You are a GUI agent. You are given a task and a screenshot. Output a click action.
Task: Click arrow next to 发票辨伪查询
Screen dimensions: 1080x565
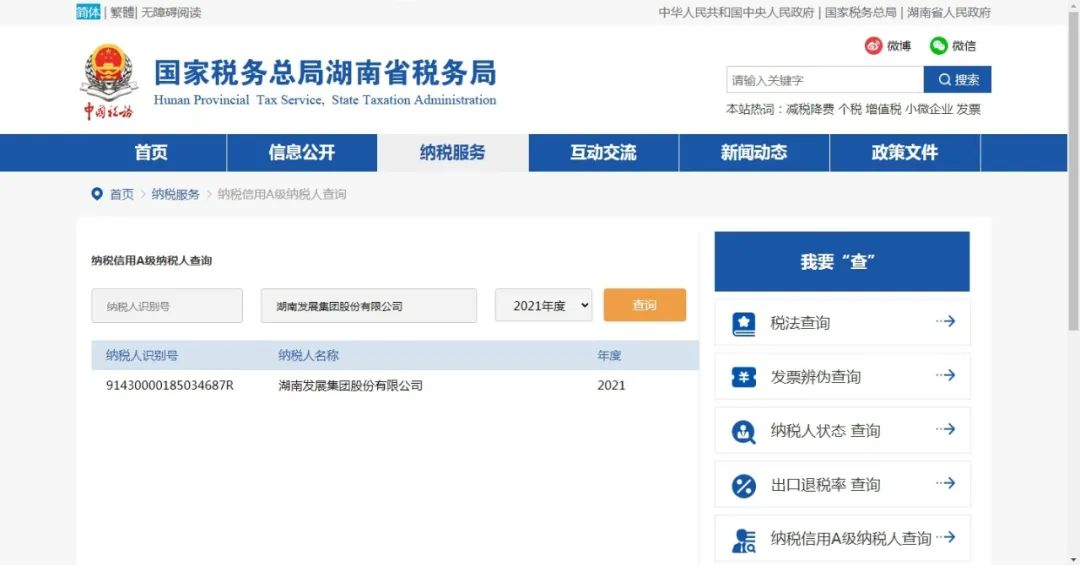pyautogui.click(x=945, y=376)
